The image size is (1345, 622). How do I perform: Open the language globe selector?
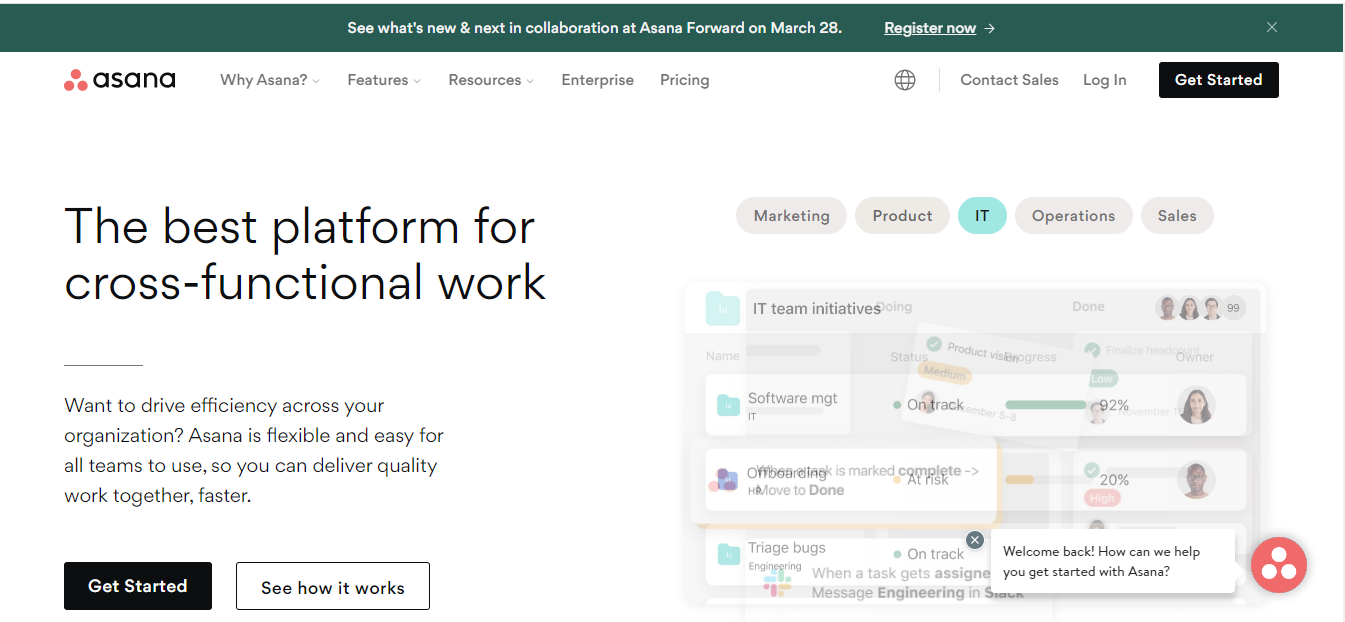905,80
